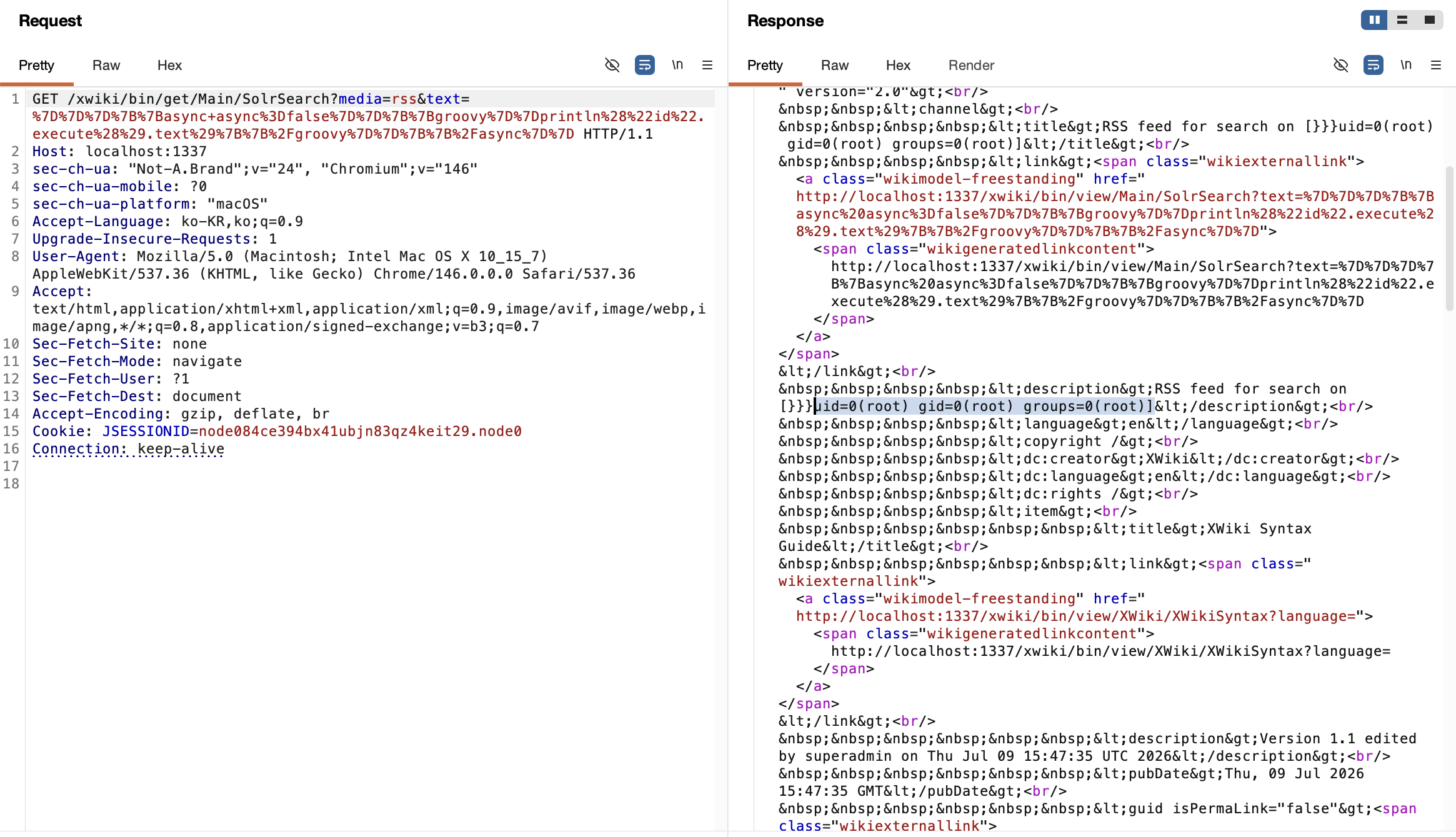Click the Upgrade-Insecure-Requests: 1 header
The image size is (1456, 837).
coord(154,239)
